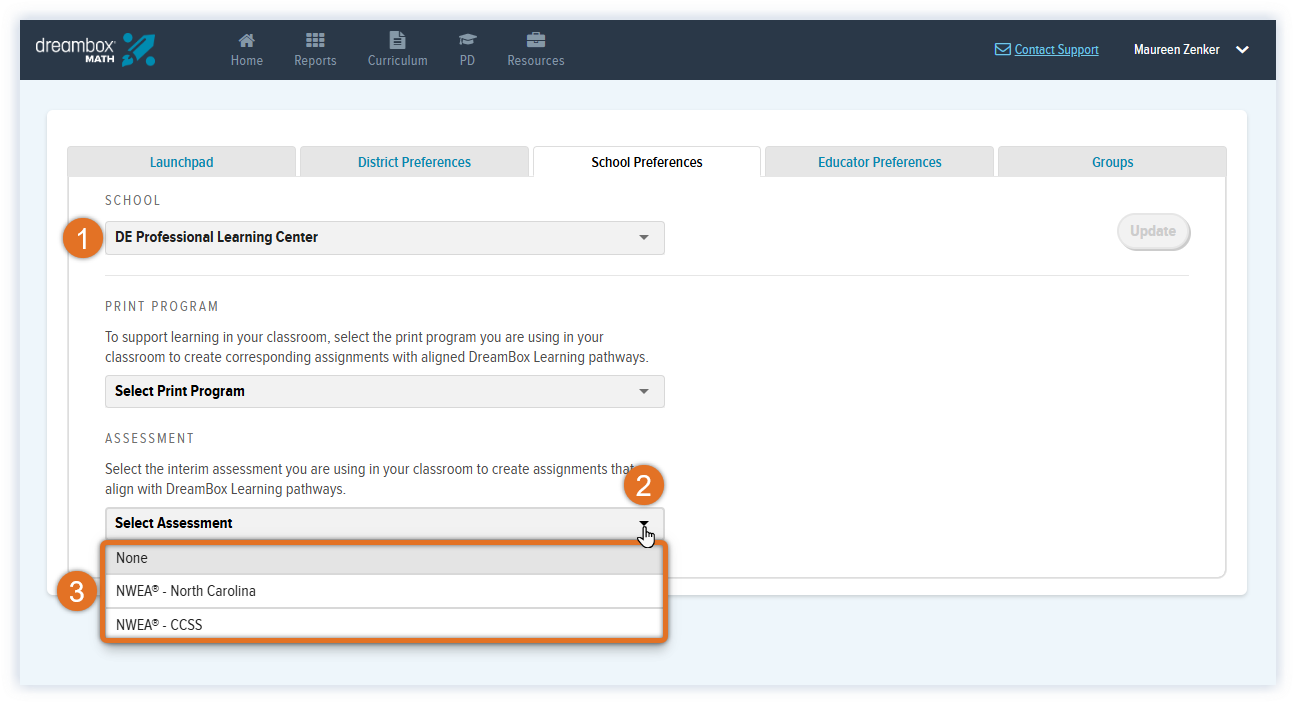
Task: Switch to the District Preferences tab
Action: tap(414, 162)
